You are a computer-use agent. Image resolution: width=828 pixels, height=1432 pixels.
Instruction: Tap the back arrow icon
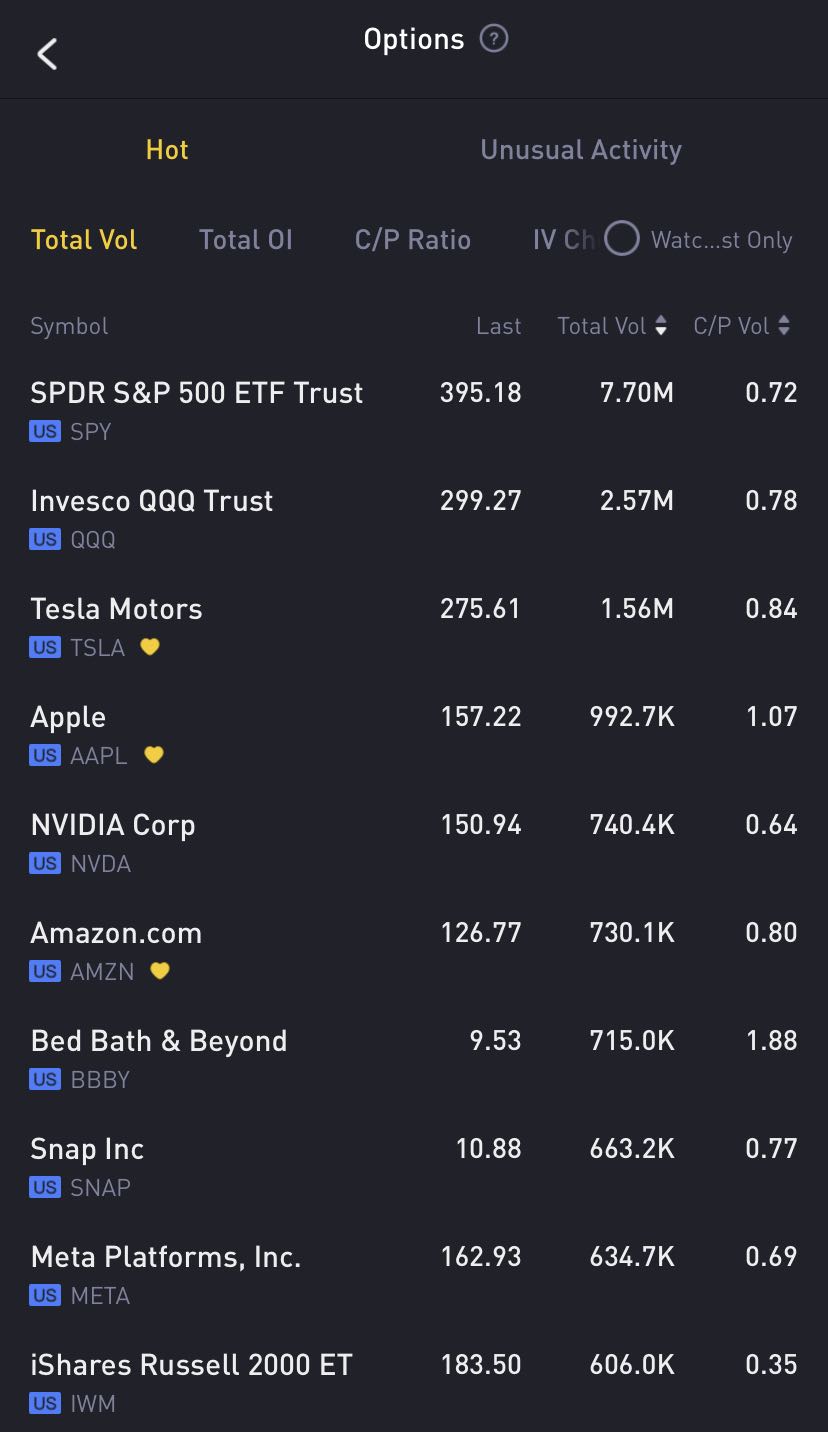tap(47, 54)
